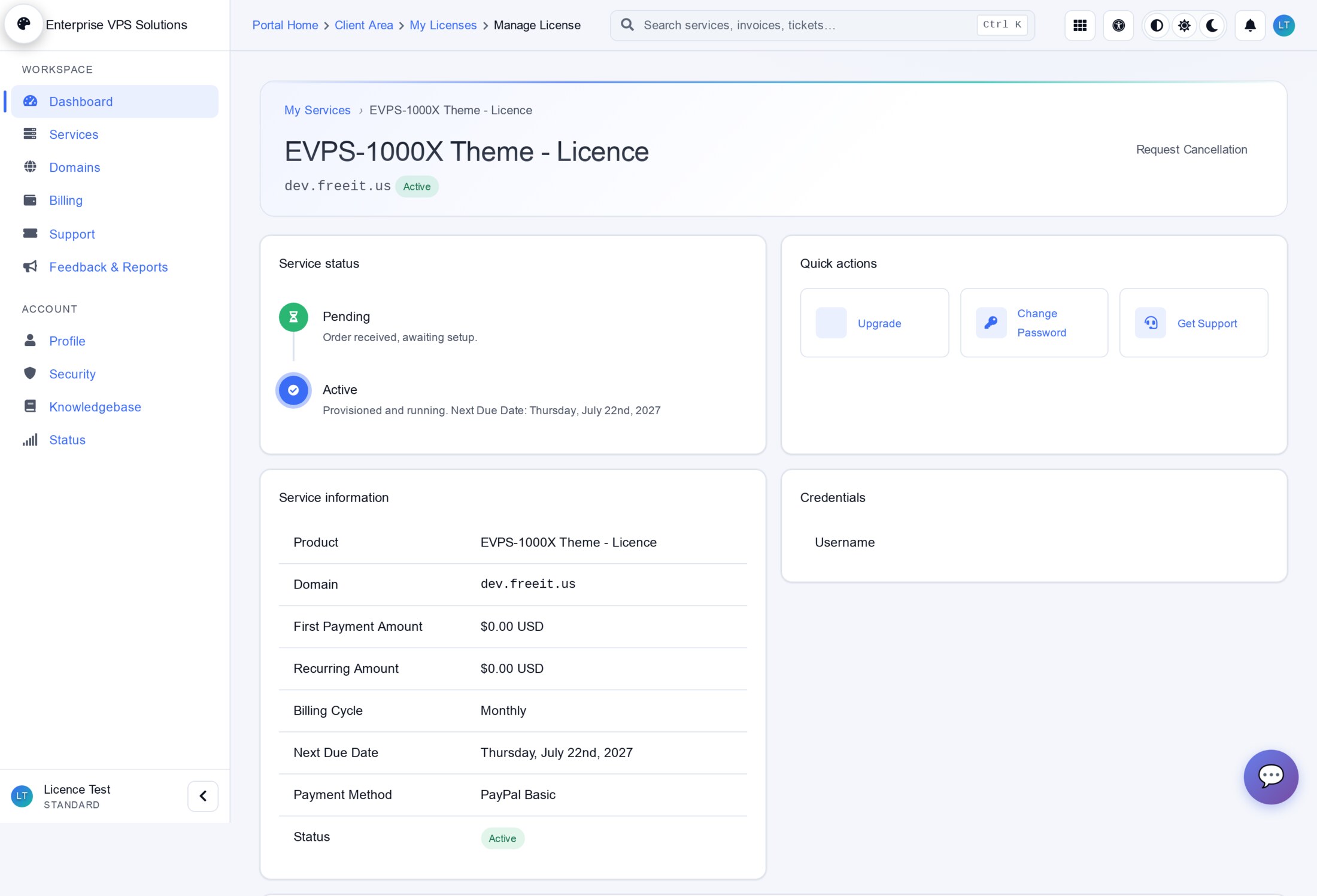Viewport: 1317px width, 896px height.
Task: Click the Feedback megaphone icon
Action: point(30,266)
